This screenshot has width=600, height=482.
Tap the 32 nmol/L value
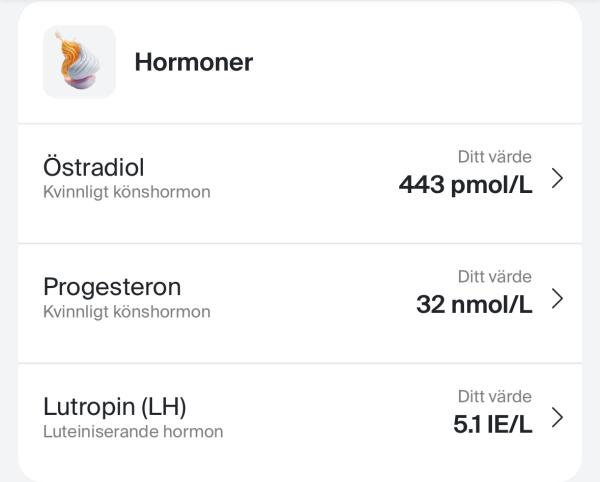[x=474, y=304]
